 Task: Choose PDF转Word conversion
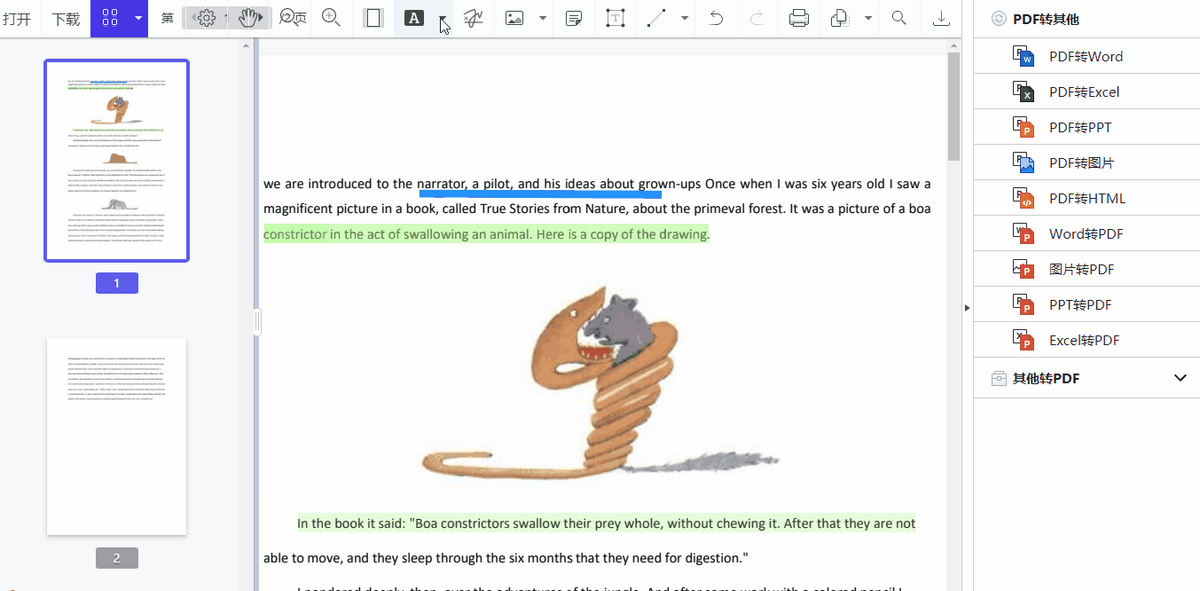[x=1088, y=57]
